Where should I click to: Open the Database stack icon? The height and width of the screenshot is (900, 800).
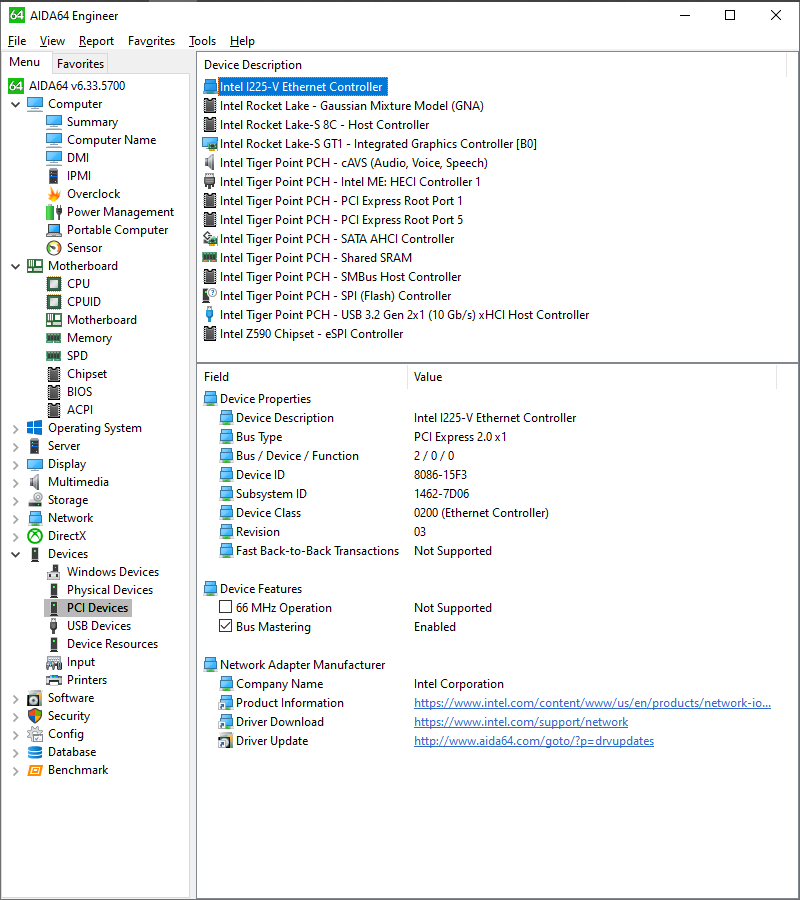(x=35, y=752)
